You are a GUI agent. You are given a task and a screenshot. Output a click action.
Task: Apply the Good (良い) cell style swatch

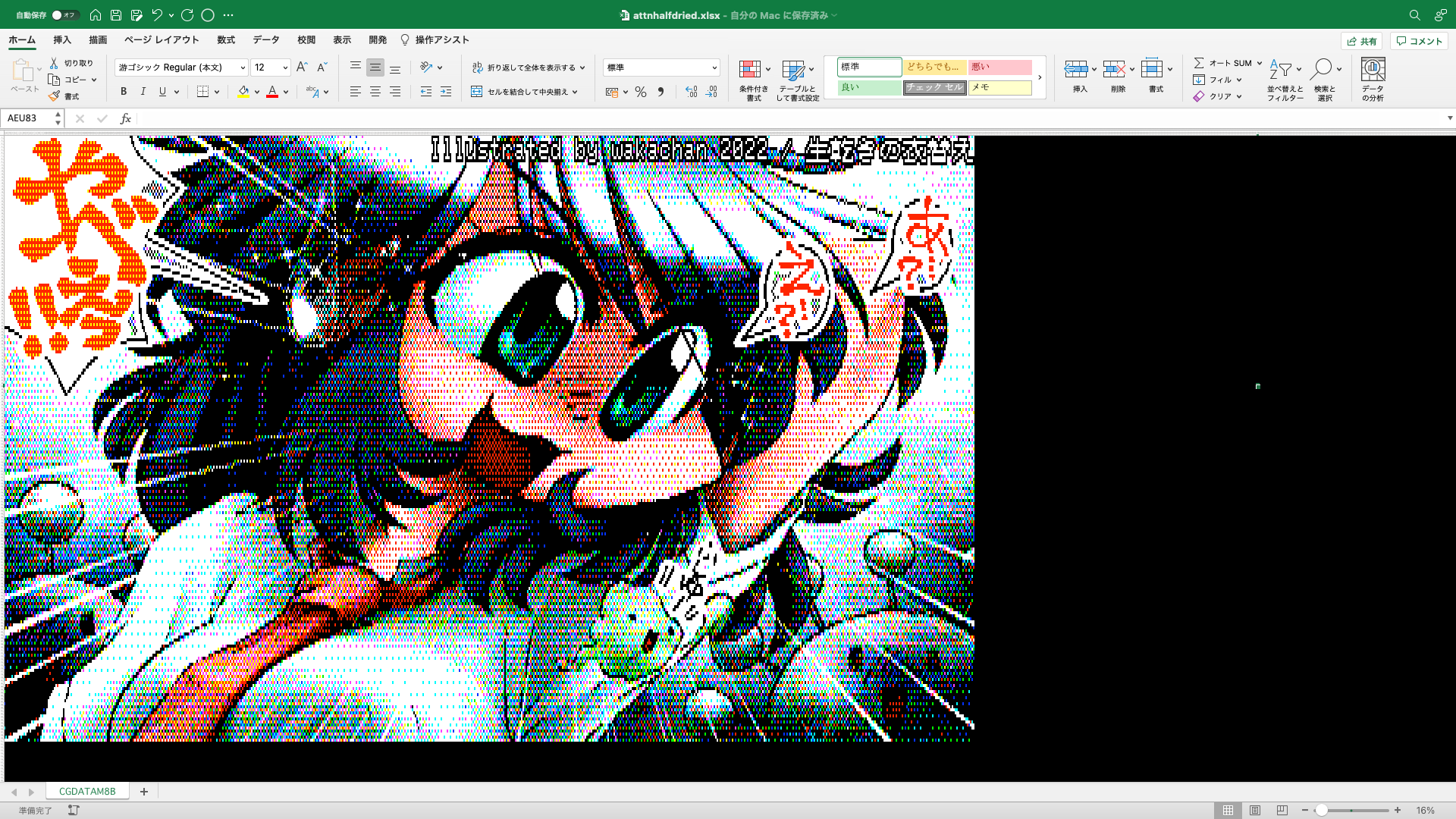(x=870, y=87)
